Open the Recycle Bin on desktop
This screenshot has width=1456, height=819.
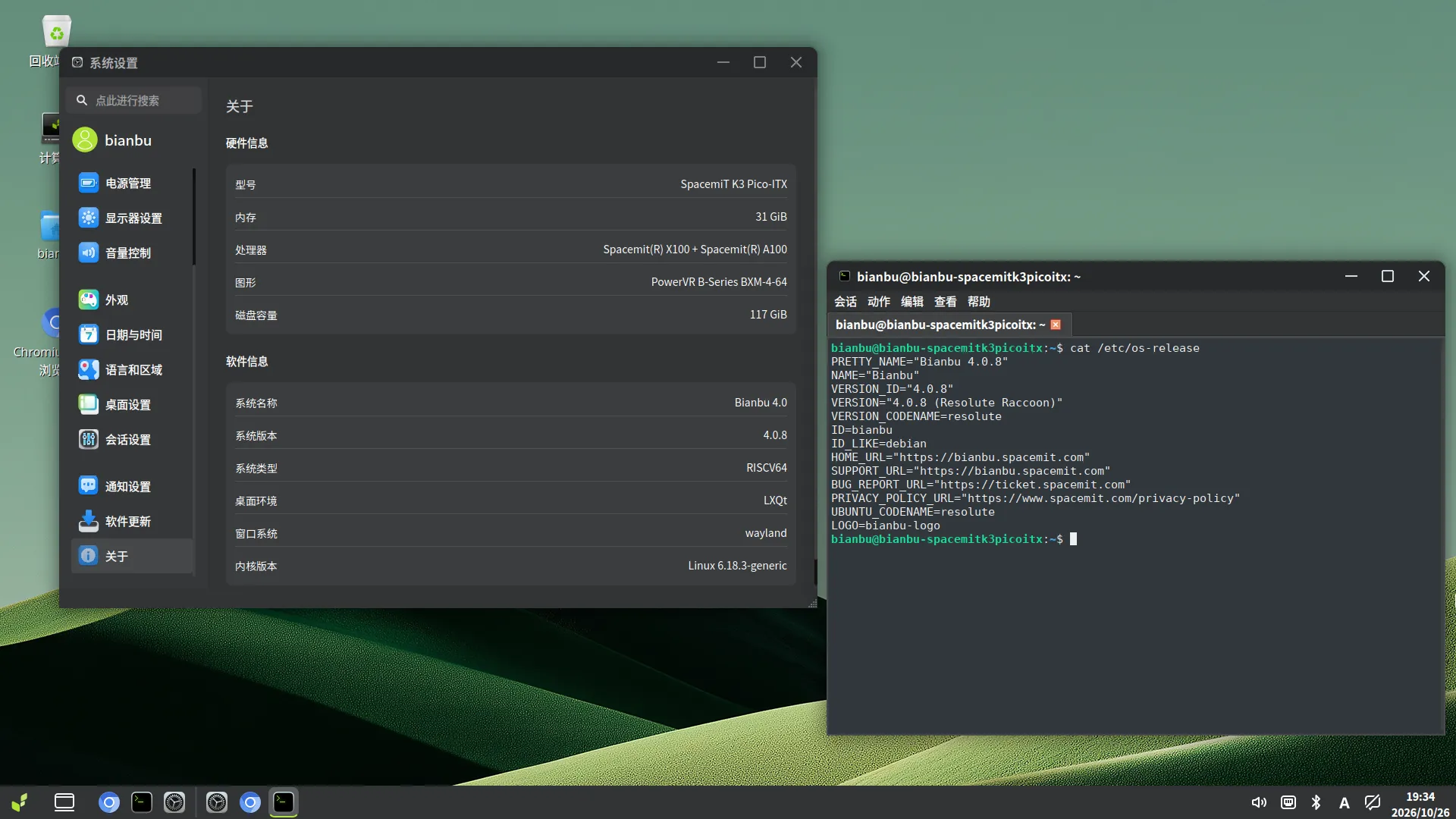(x=56, y=32)
